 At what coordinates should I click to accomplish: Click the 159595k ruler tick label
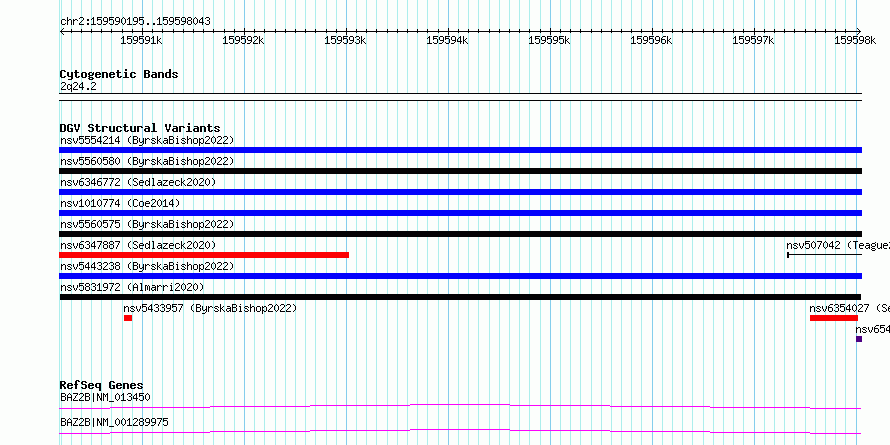pos(549,40)
